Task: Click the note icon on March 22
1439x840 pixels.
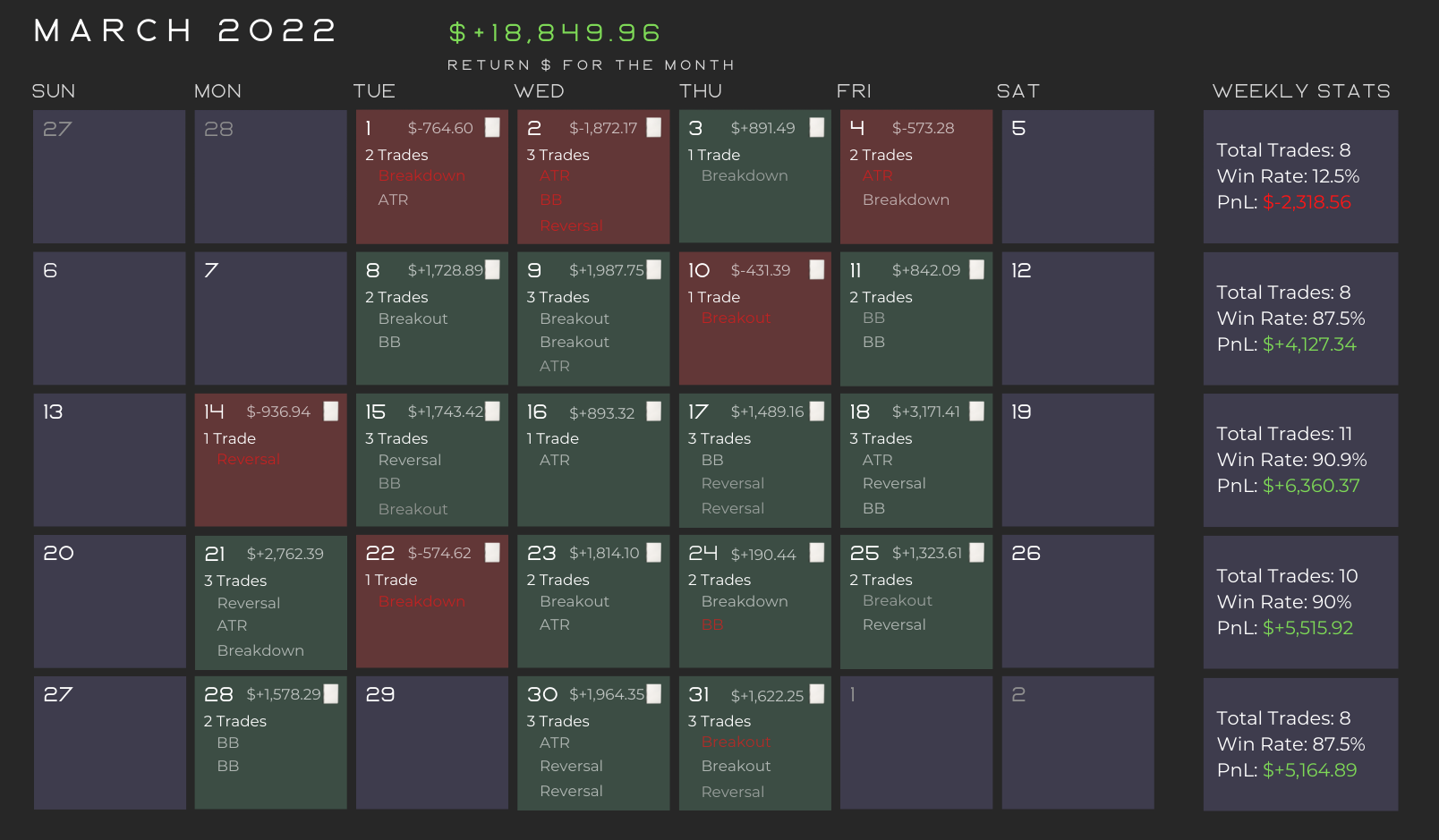Action: pyautogui.click(x=492, y=553)
